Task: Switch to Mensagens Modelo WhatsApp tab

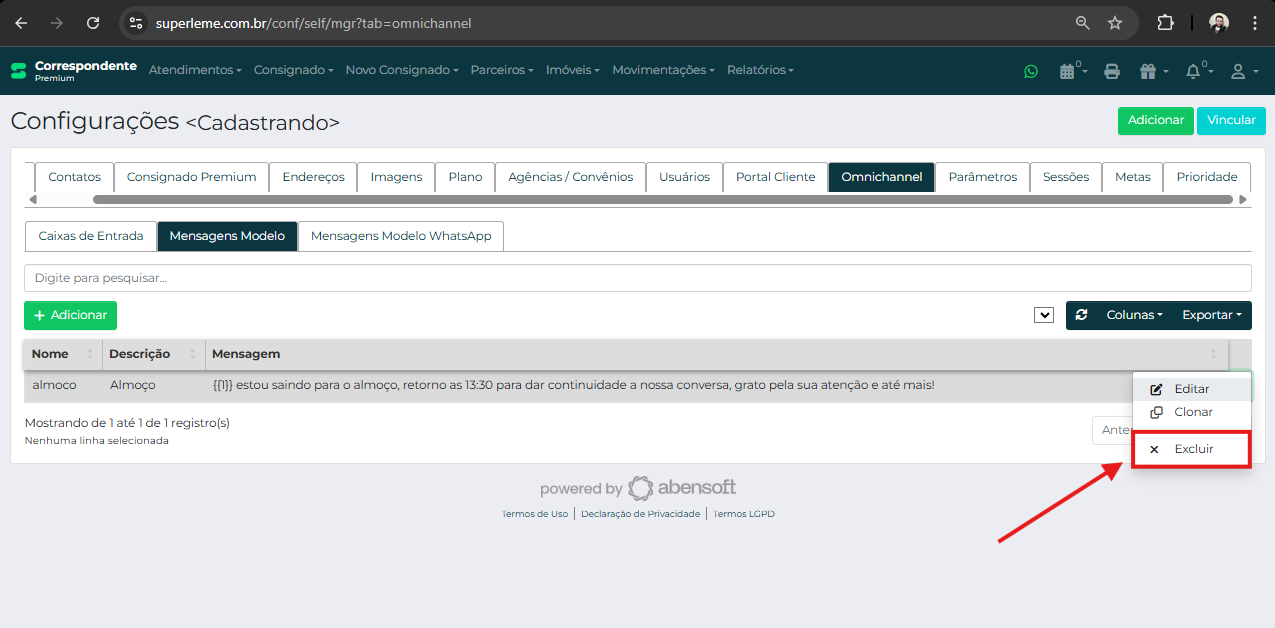Action: (401, 236)
